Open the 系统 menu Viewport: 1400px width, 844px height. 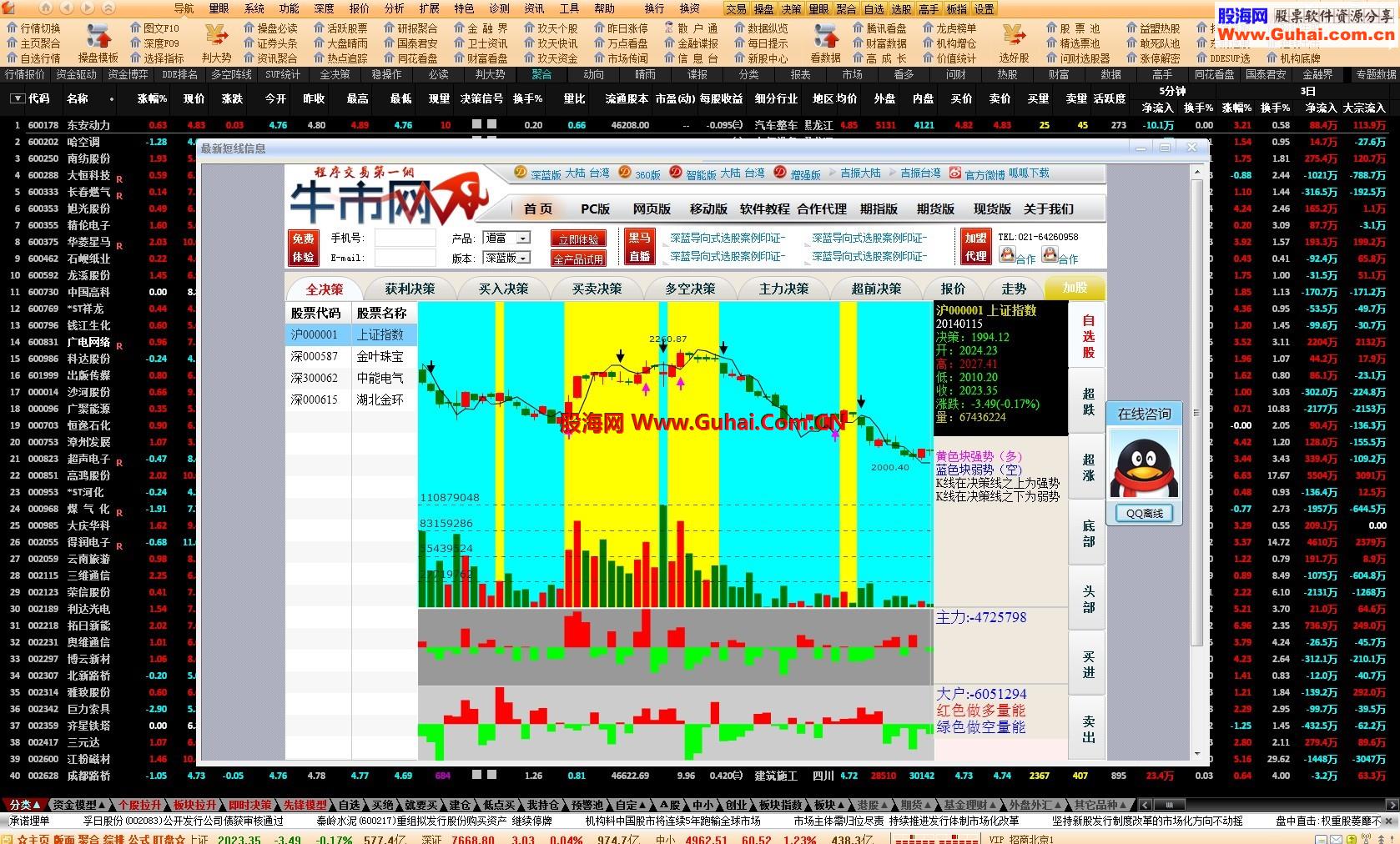(x=254, y=8)
